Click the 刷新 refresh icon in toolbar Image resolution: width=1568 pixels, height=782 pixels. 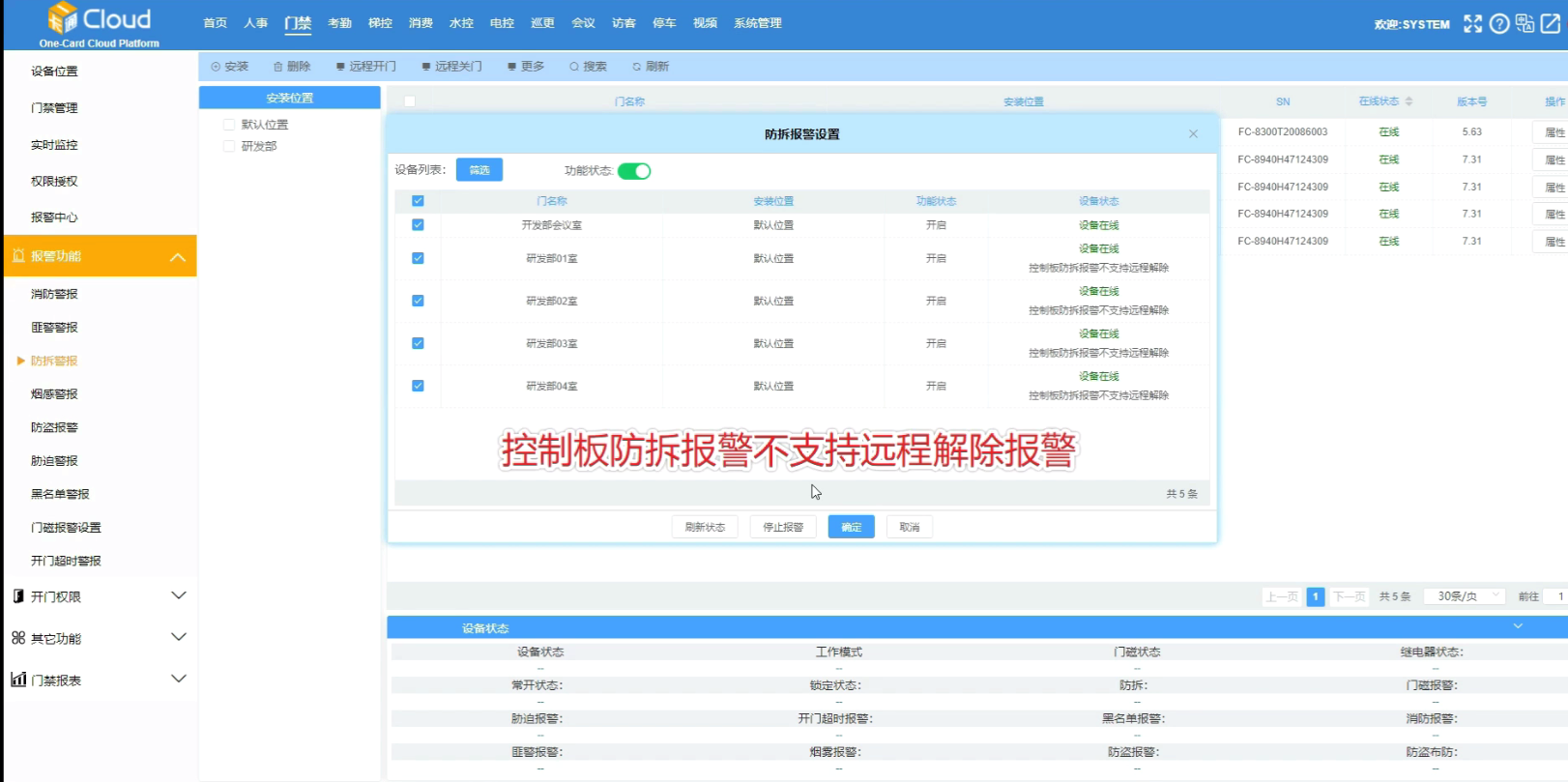(x=637, y=67)
